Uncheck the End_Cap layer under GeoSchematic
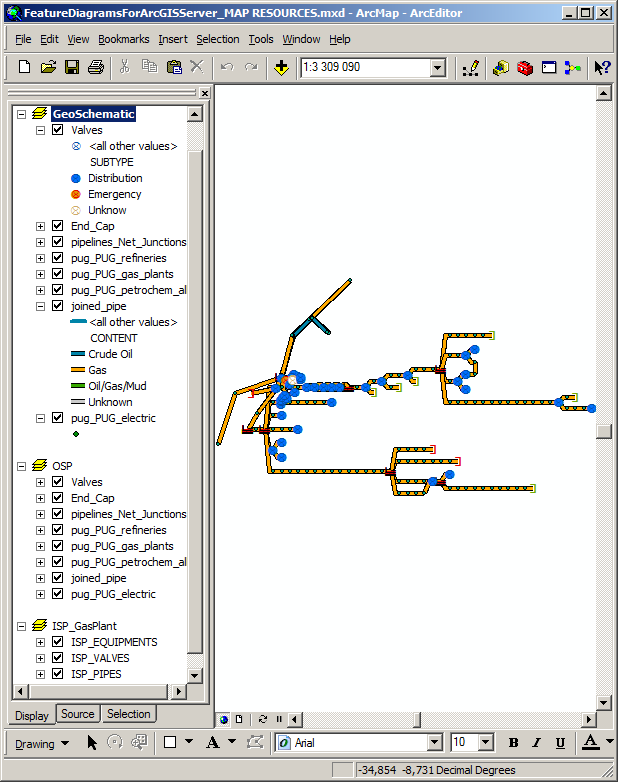This screenshot has height=782, width=618. pyautogui.click(x=57, y=226)
